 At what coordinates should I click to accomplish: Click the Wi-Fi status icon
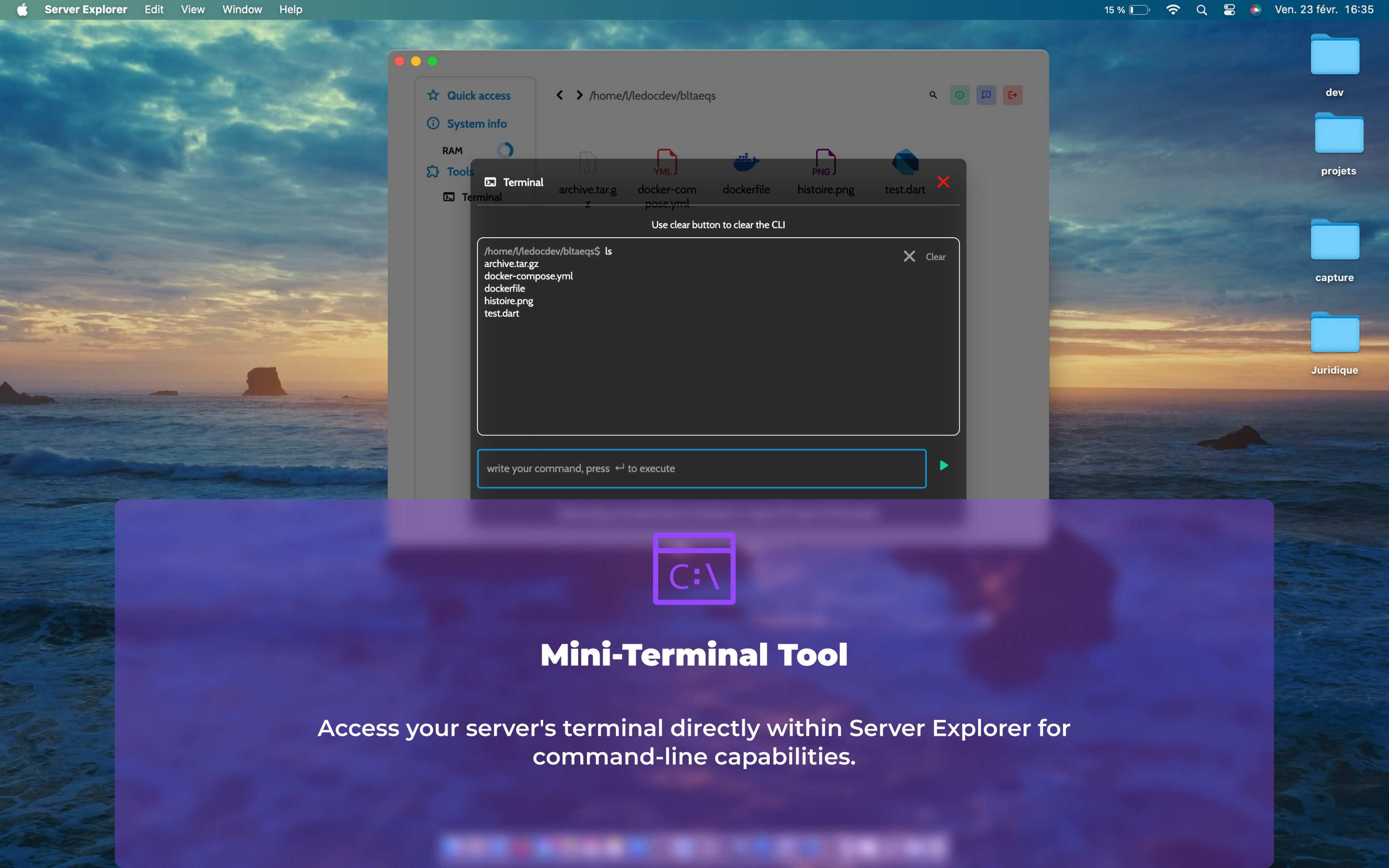click(1172, 10)
